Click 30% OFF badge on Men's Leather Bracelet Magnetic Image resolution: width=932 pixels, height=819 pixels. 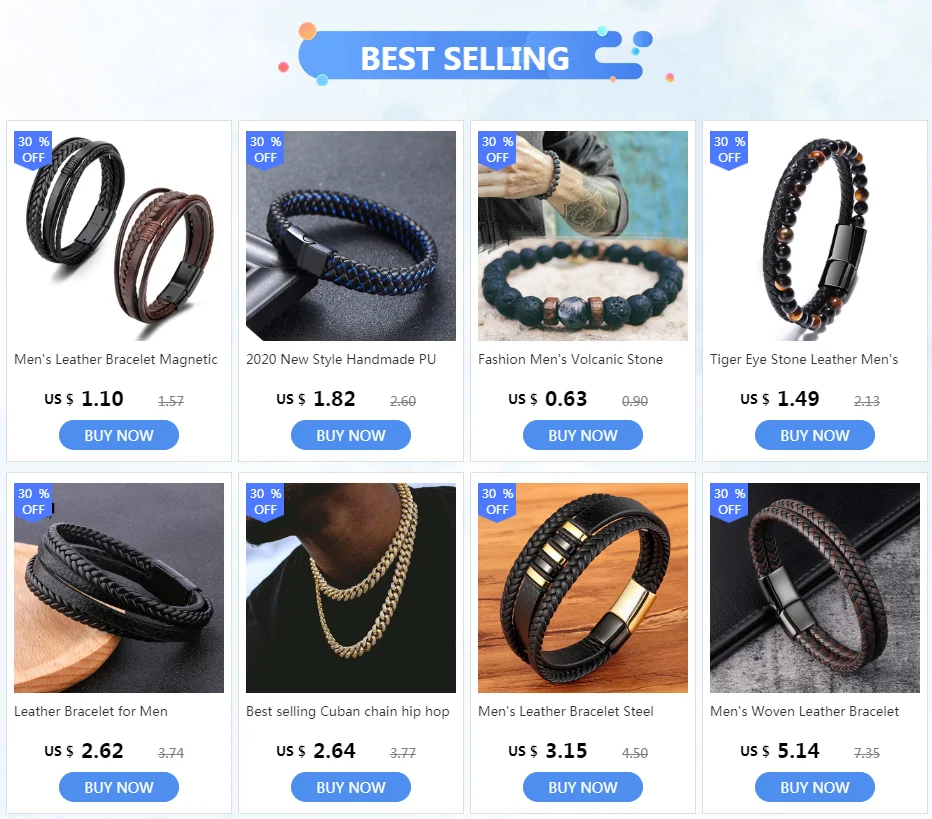[33, 150]
